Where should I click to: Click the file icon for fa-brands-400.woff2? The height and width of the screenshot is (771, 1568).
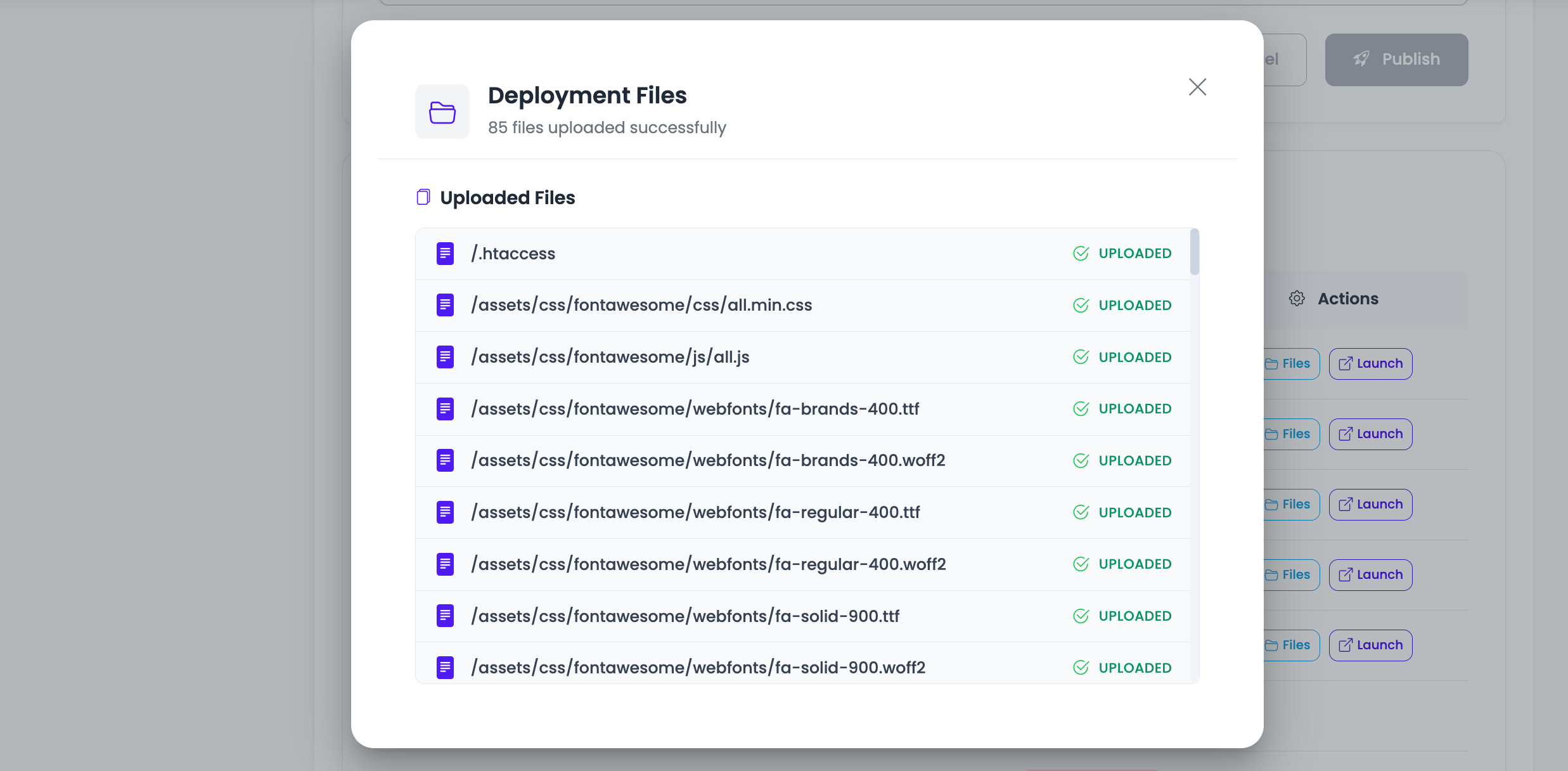pyautogui.click(x=445, y=460)
